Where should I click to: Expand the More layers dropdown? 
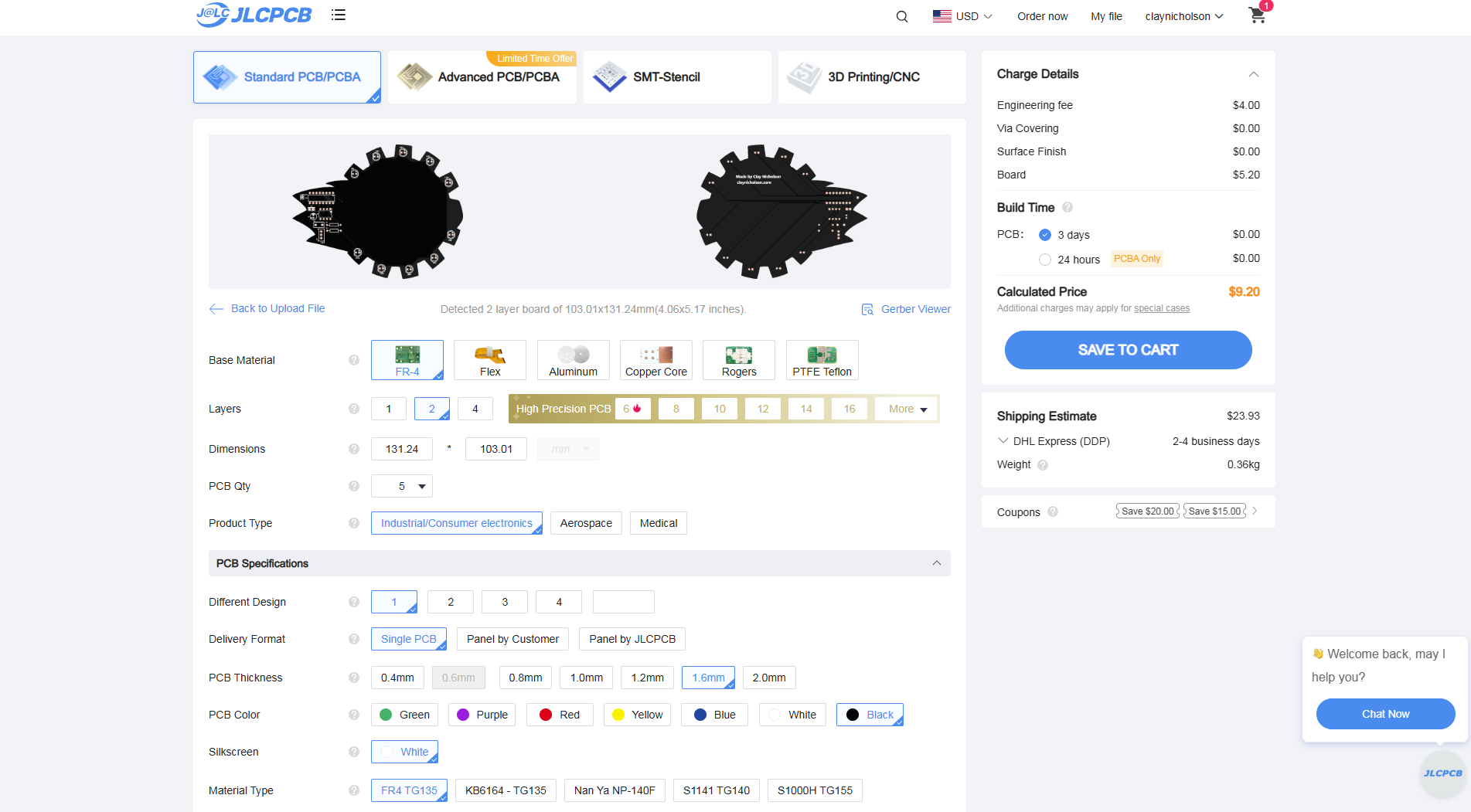click(x=907, y=409)
